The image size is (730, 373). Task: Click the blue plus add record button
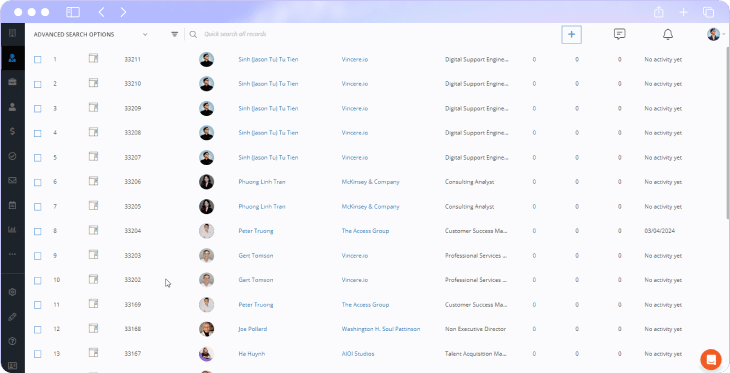(x=571, y=34)
